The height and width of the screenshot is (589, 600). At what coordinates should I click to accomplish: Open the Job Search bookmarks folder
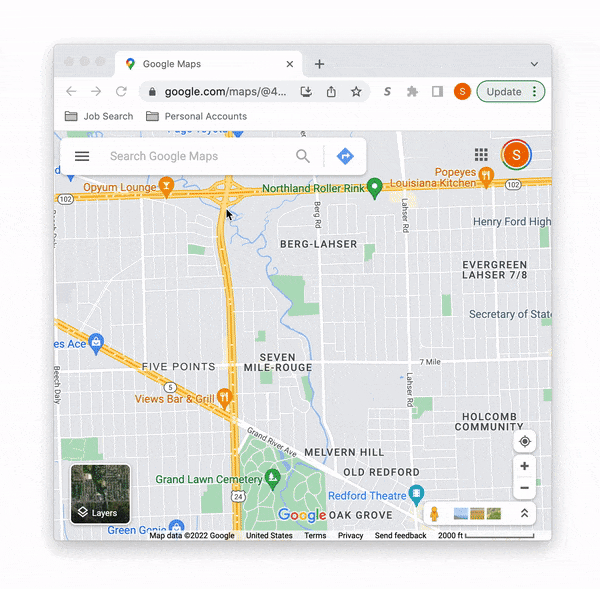99,116
